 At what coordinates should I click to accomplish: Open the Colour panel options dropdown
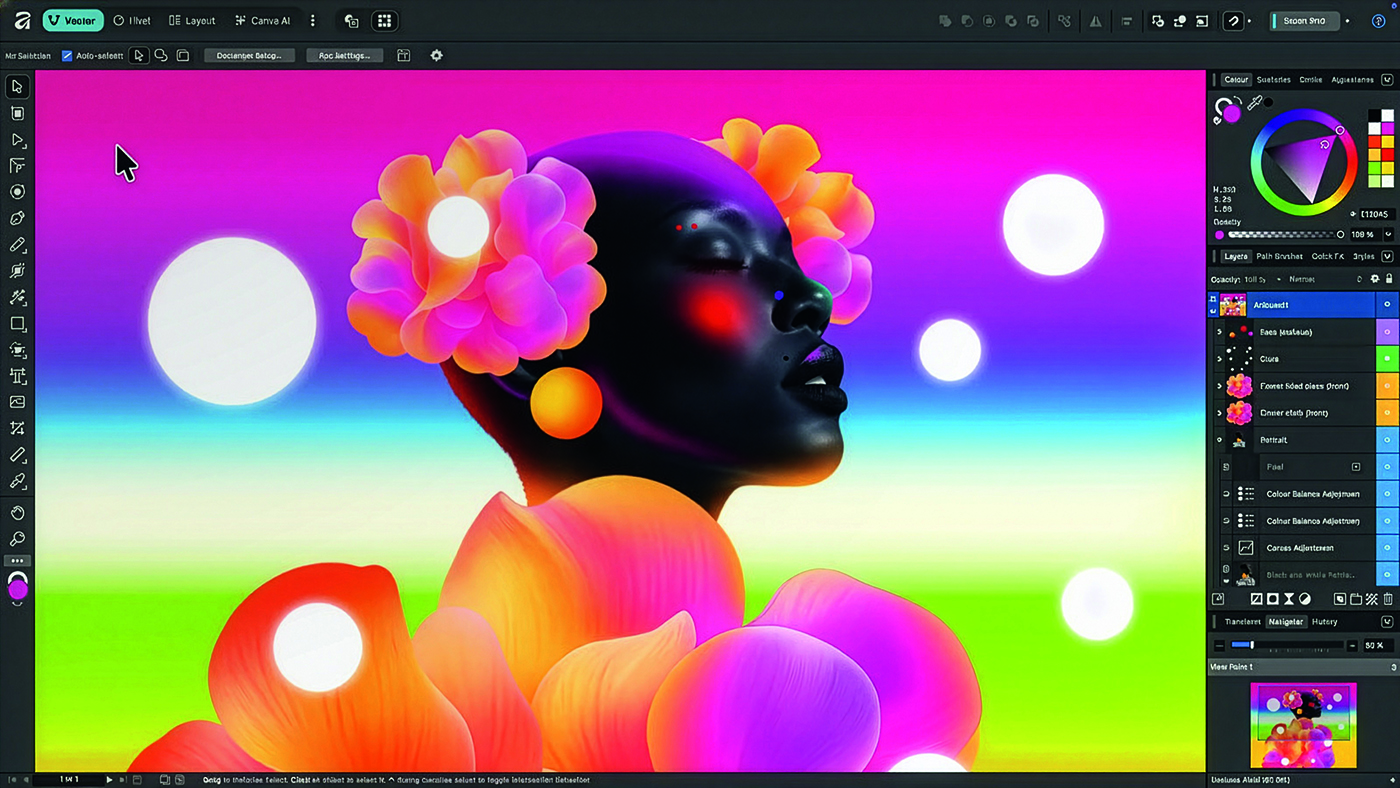1387,80
